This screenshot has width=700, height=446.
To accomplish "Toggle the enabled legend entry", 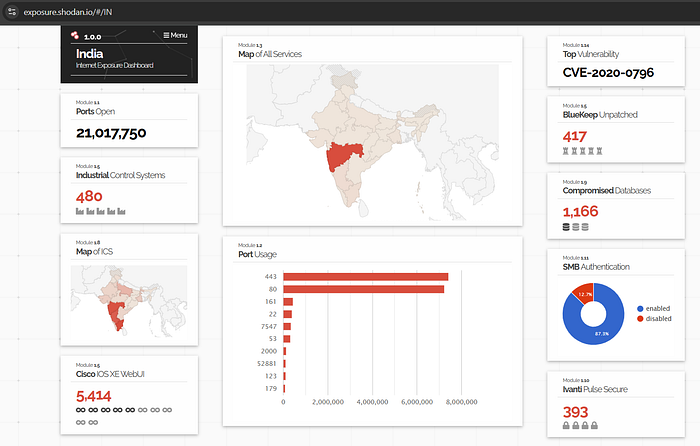I will pos(654,308).
